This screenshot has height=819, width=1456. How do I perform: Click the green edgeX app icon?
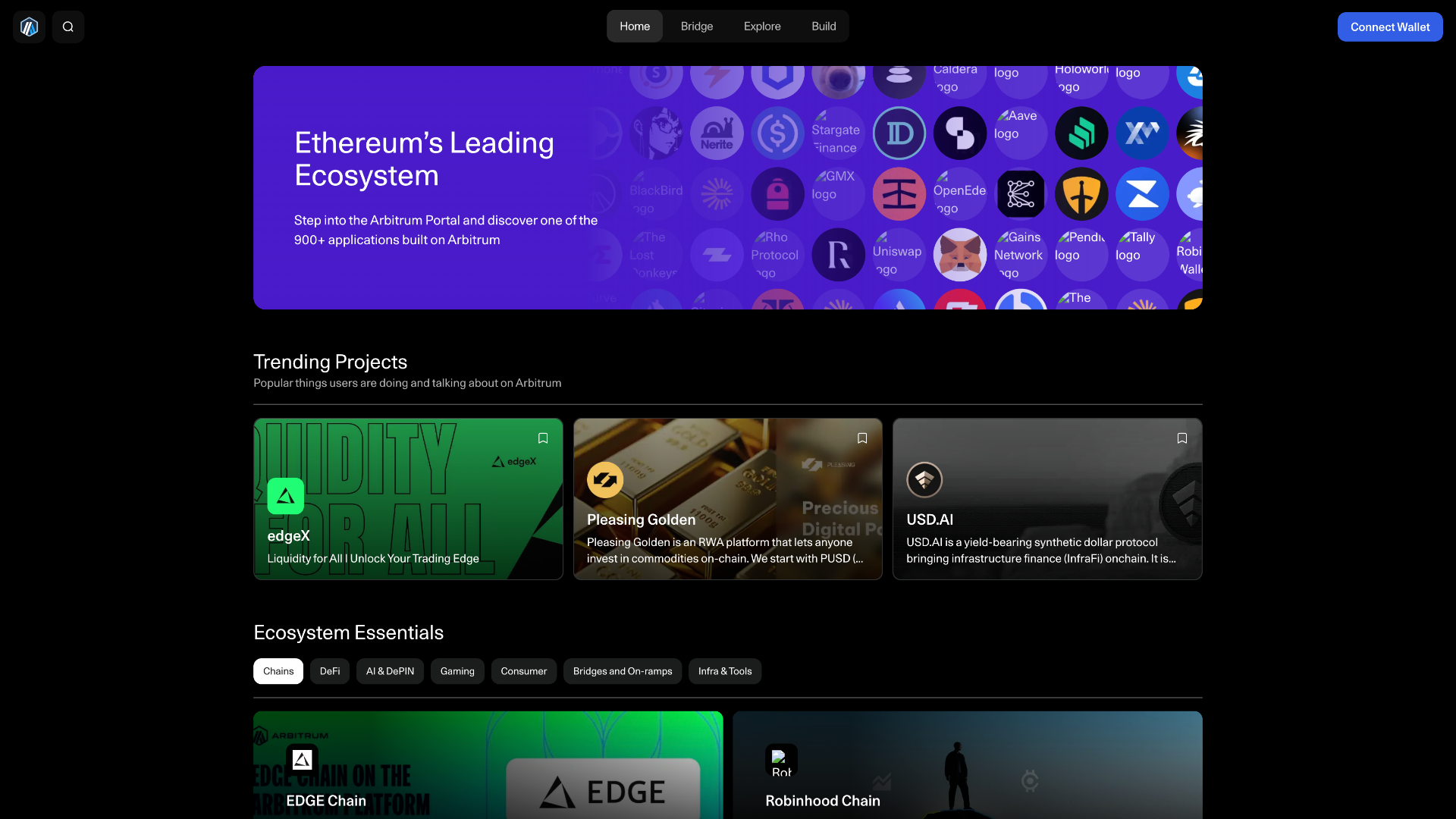click(286, 496)
